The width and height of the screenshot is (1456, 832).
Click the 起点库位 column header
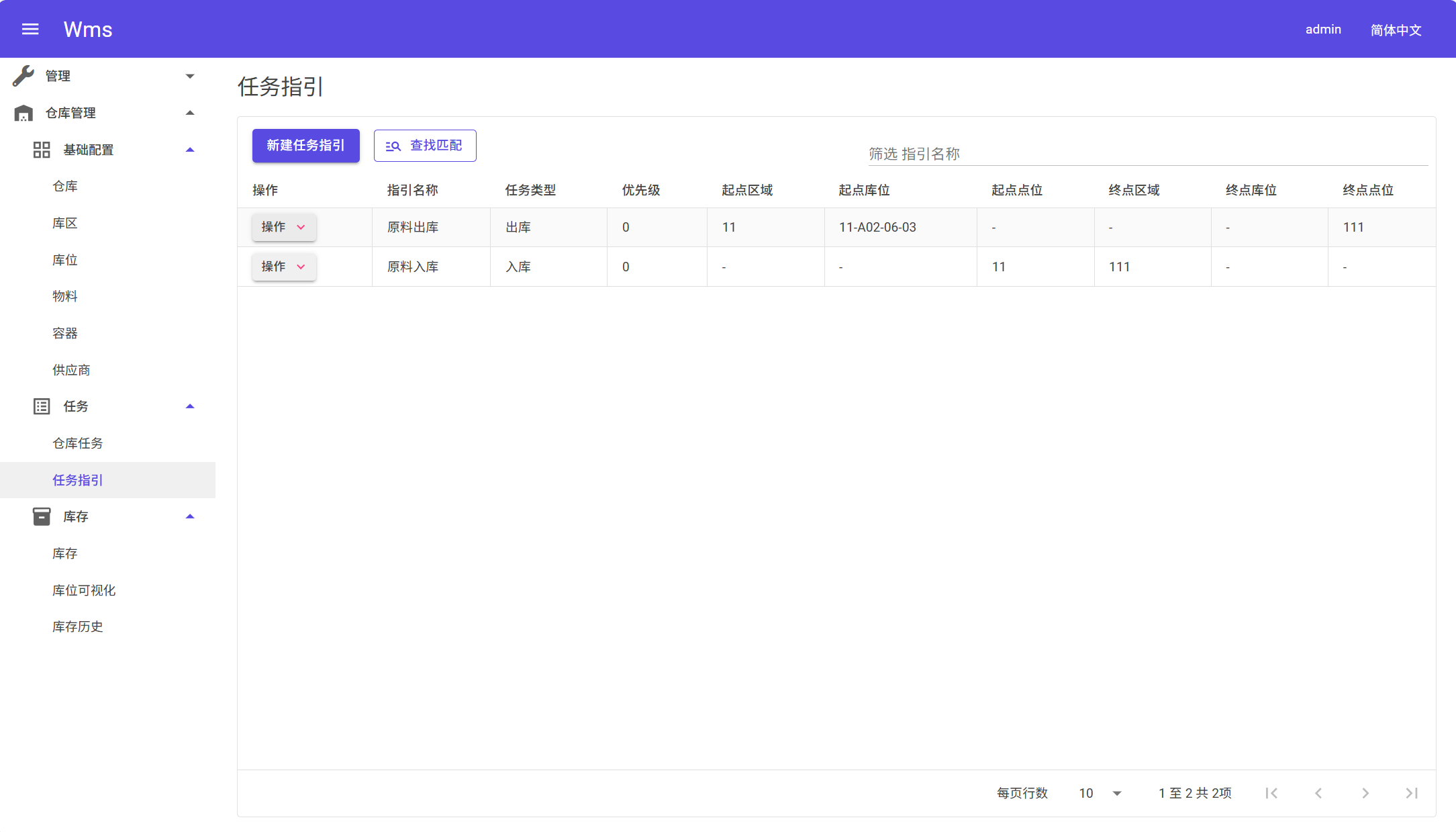(x=865, y=190)
